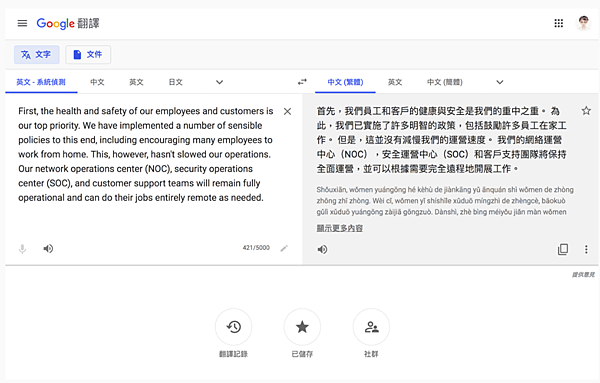Screen dimensions: 600x383
Task: Choose 英文 as the source language
Action: [x=136, y=82]
